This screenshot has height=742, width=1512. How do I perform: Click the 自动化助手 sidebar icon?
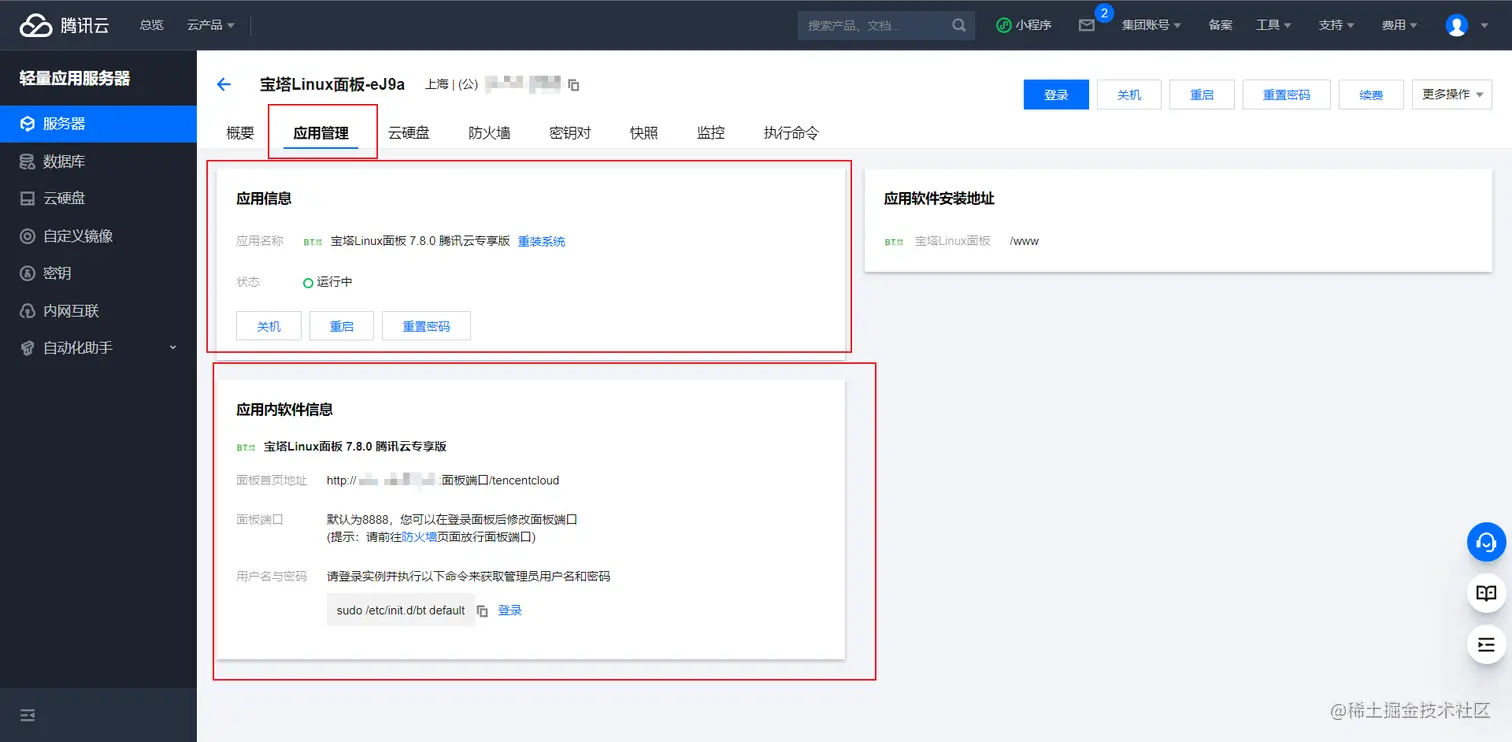pyautogui.click(x=27, y=348)
